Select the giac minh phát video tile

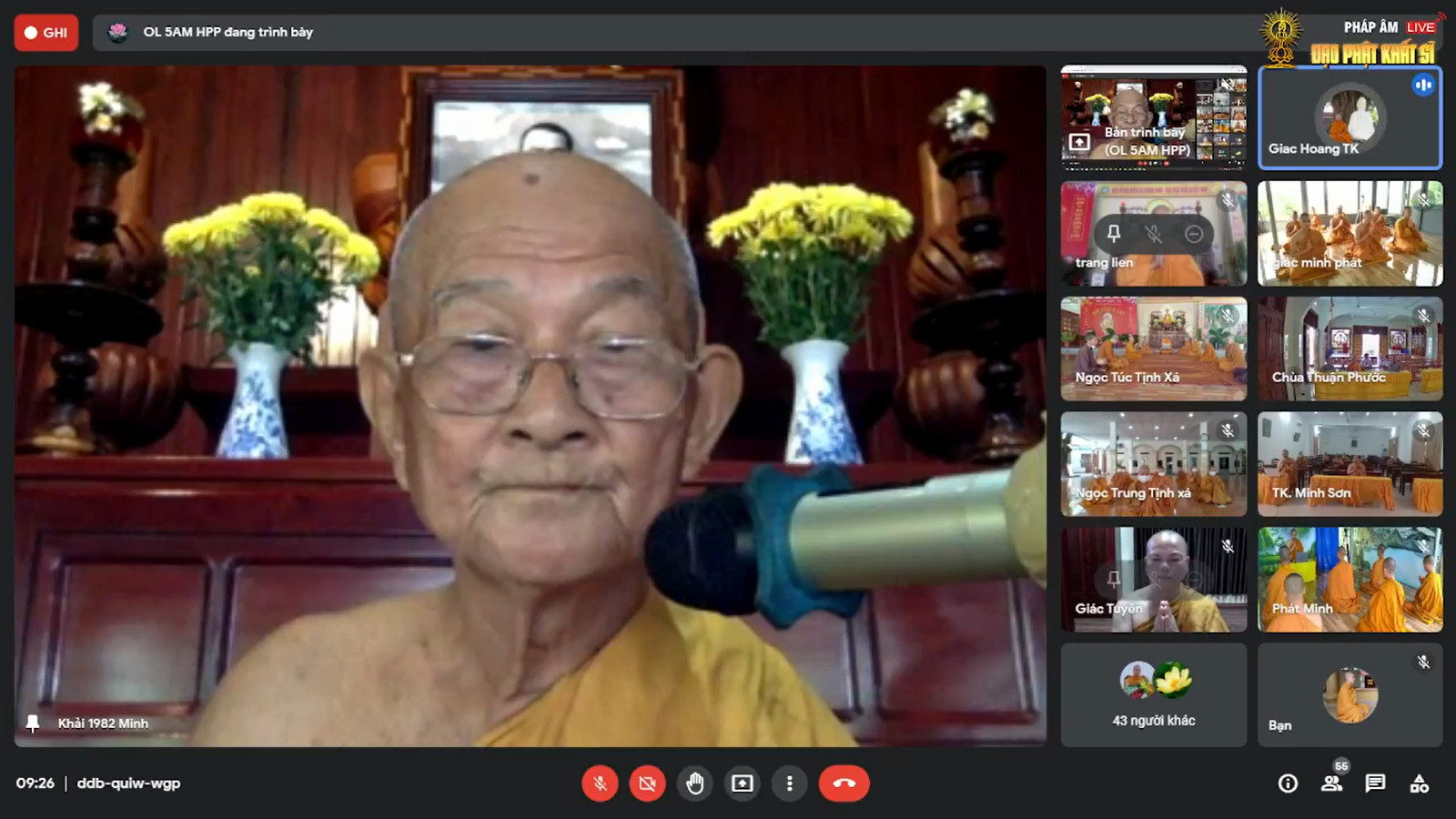1350,234
